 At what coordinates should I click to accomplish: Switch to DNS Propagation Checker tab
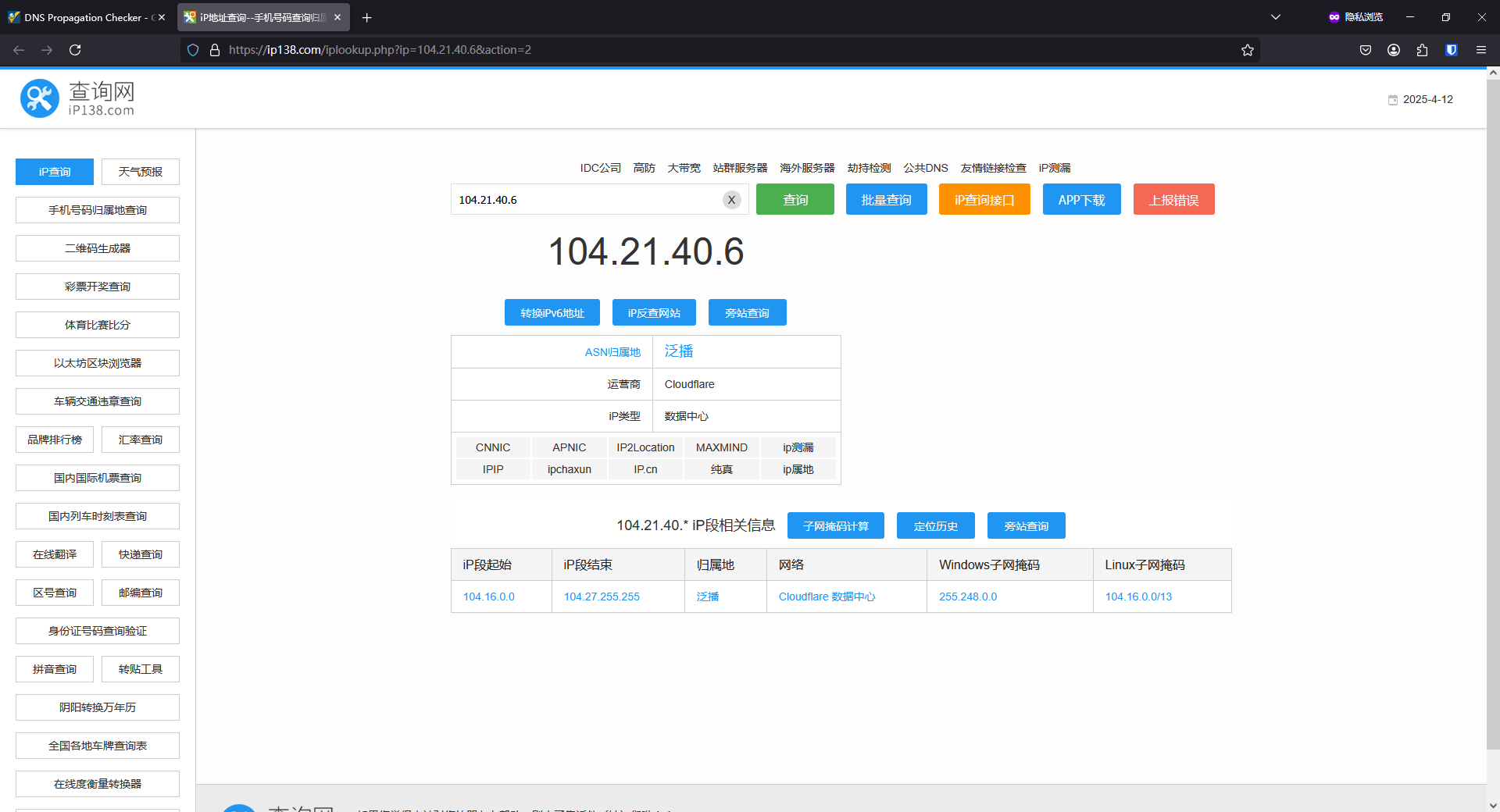coord(83,17)
